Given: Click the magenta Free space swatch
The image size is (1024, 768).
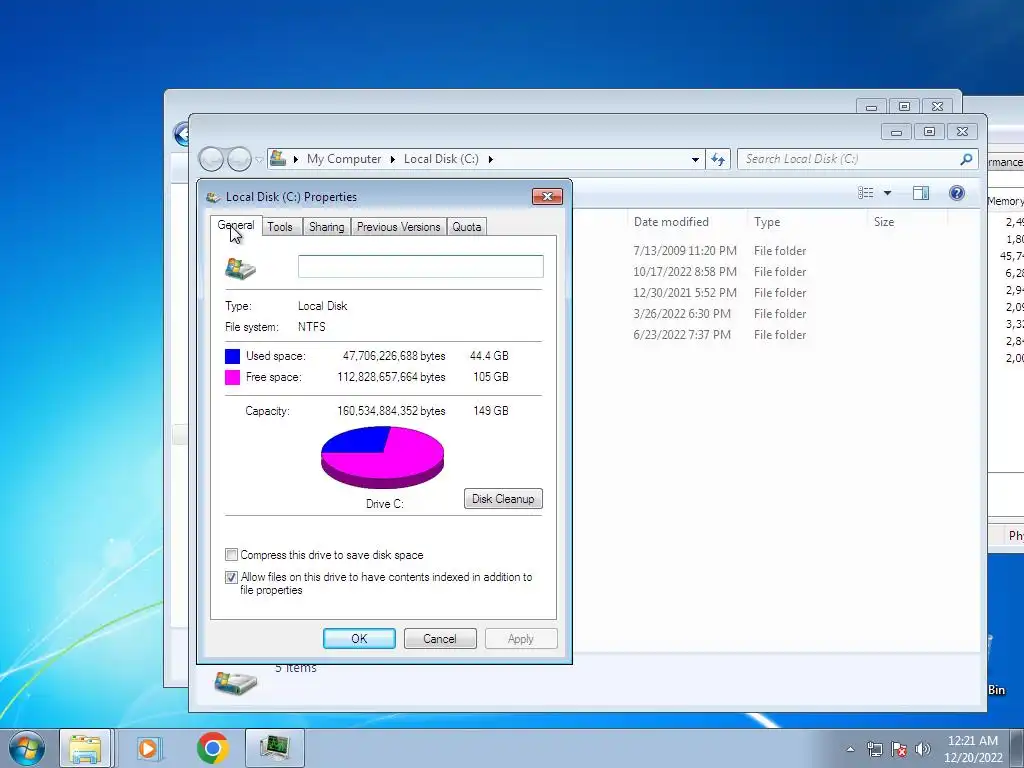Looking at the screenshot, I should point(232,377).
